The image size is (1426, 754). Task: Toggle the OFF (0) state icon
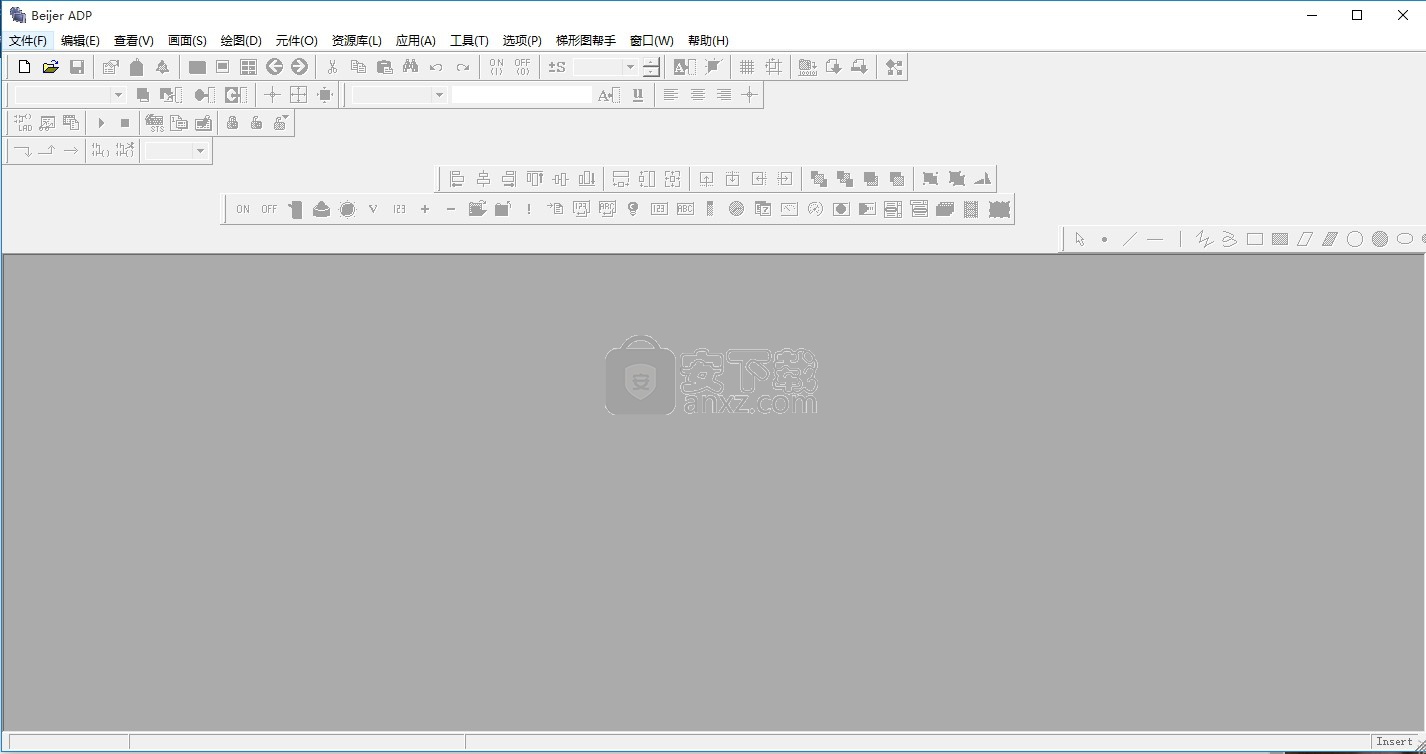pyautogui.click(x=522, y=67)
